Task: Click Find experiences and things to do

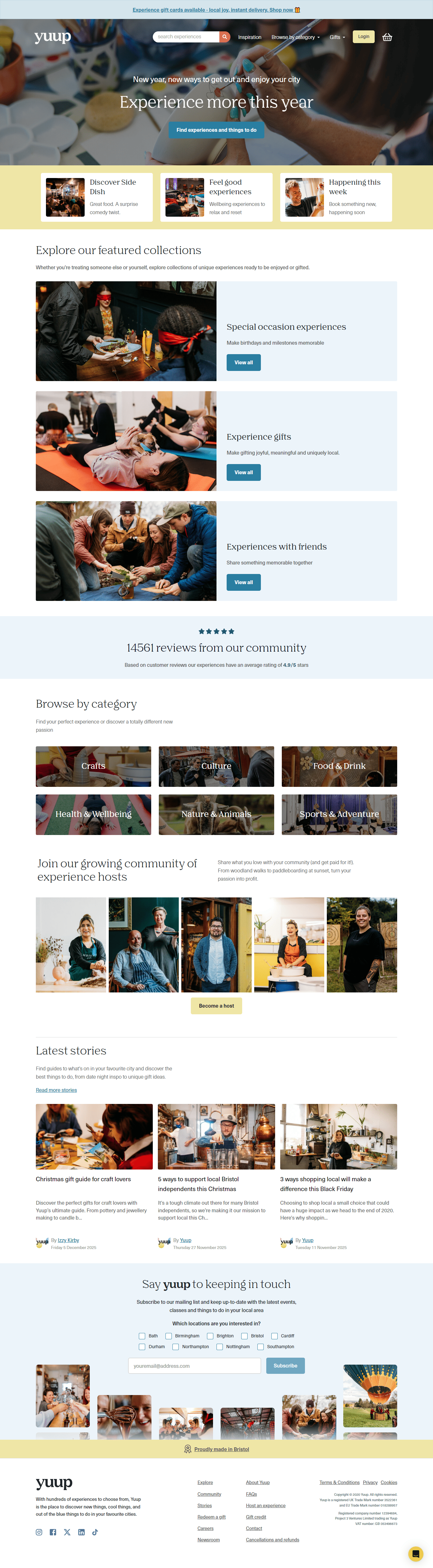Action: pos(216,130)
